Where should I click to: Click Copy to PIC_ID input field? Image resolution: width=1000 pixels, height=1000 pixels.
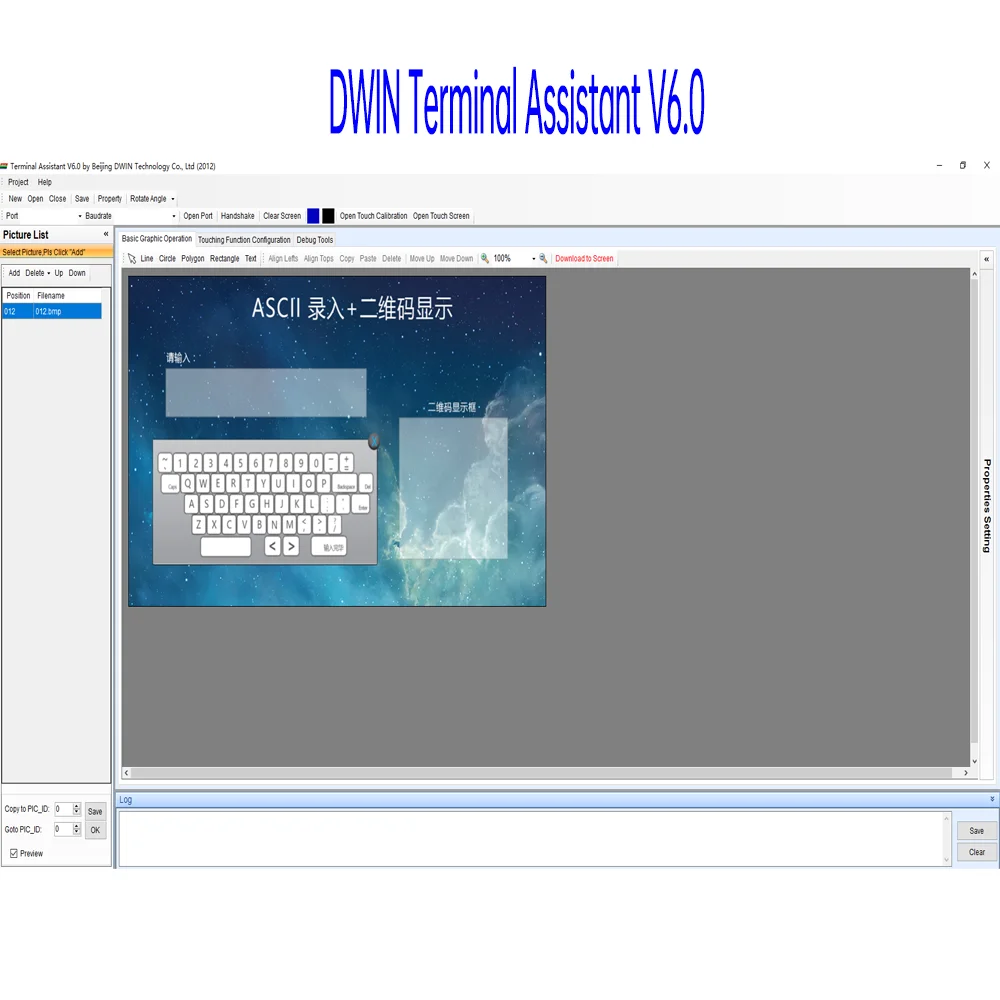(62, 809)
